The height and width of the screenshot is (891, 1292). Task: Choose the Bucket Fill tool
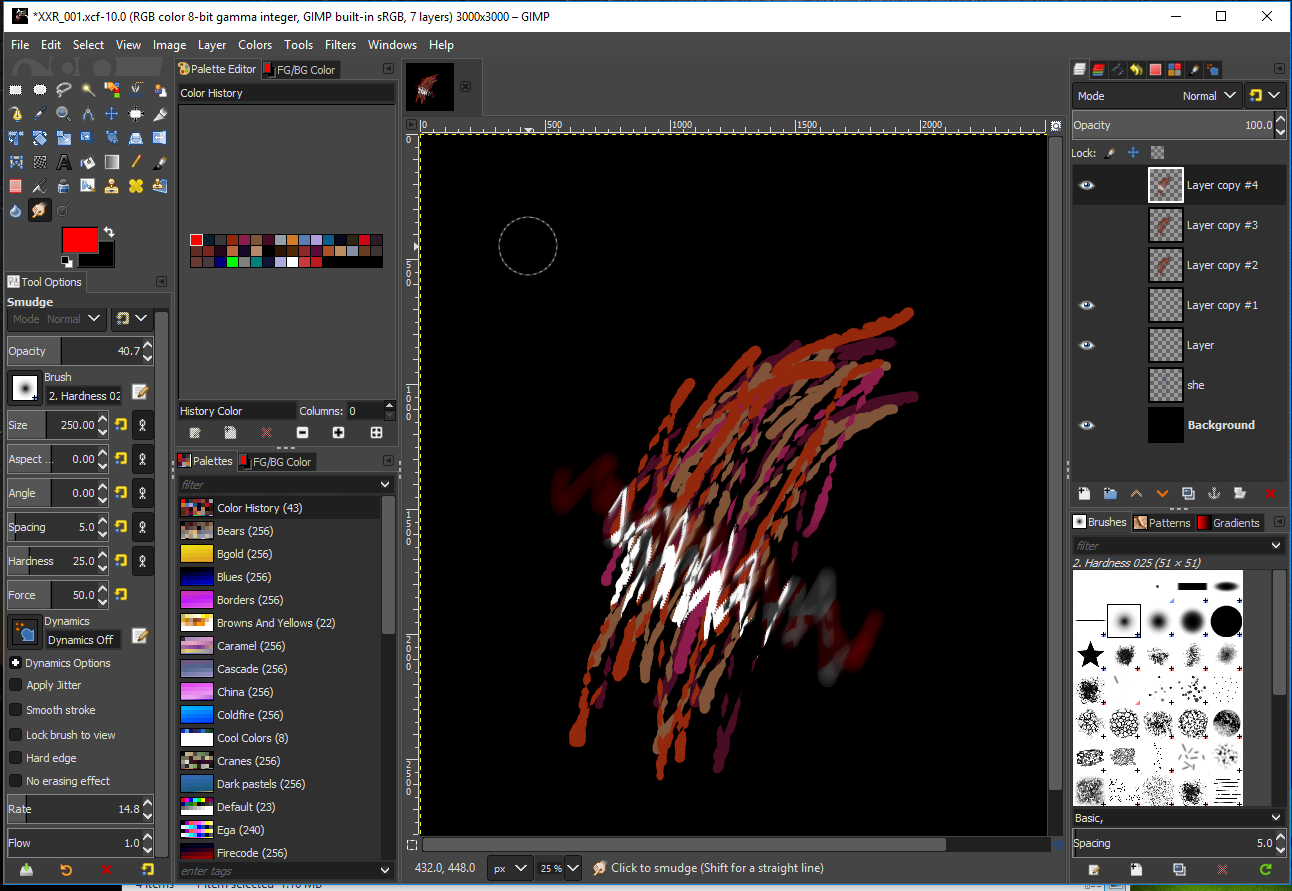coord(88,162)
